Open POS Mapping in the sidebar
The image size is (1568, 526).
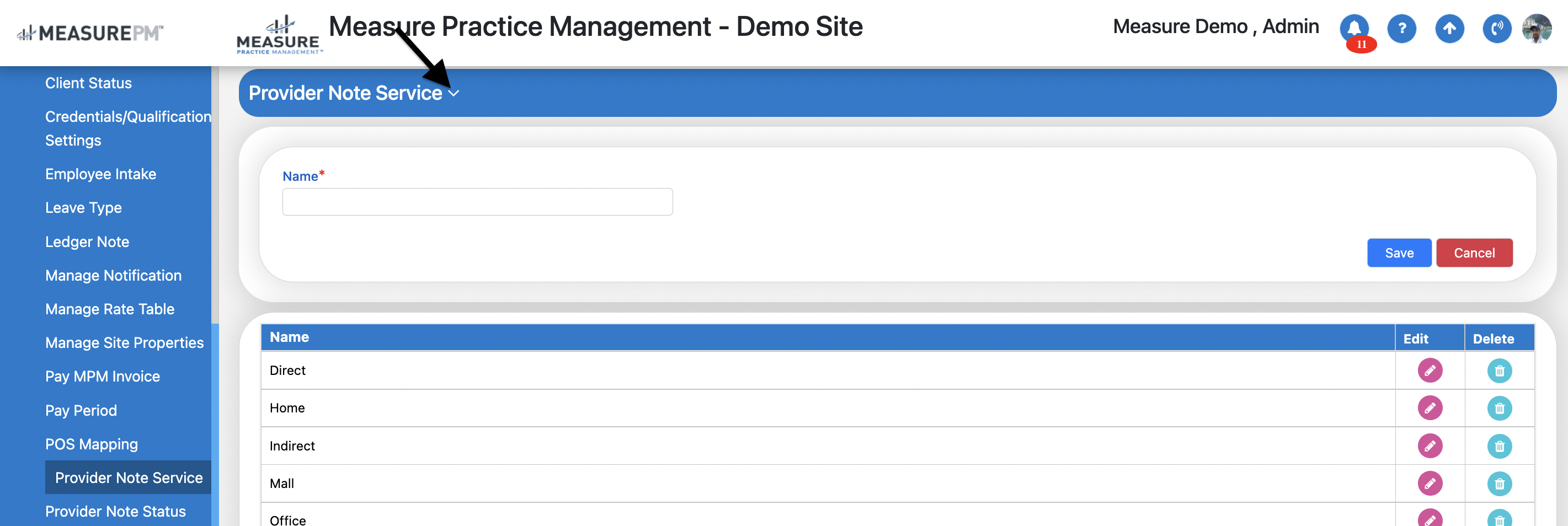point(91,444)
